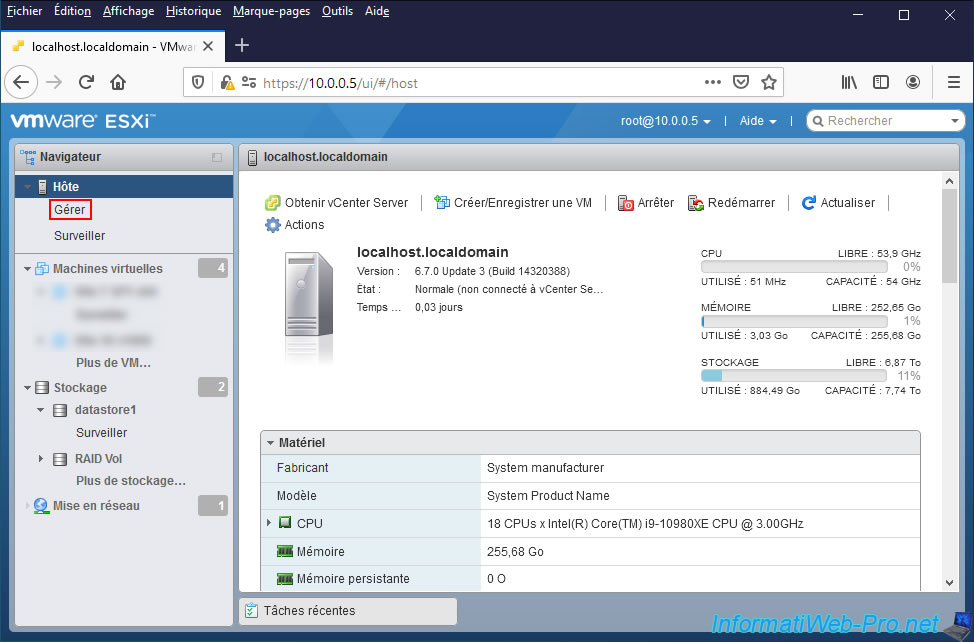This screenshot has height=642, width=974.
Task: Close the localhost.localdomain tab
Action: click(x=208, y=47)
